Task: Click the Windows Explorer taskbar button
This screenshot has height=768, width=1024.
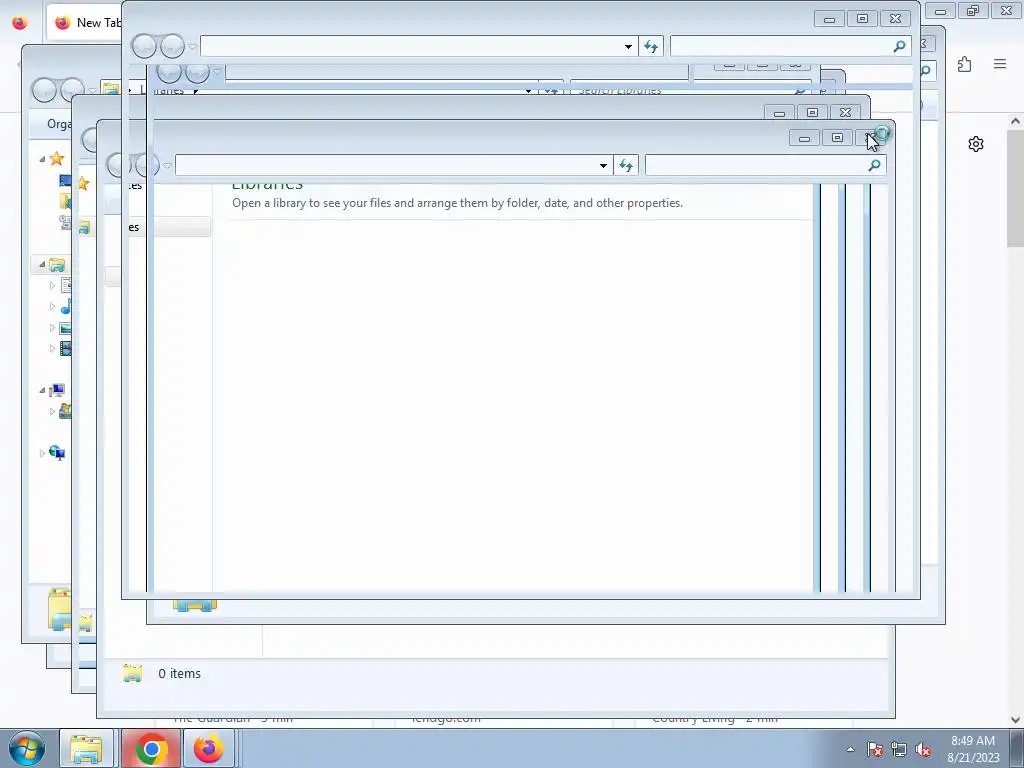Action: point(86,748)
